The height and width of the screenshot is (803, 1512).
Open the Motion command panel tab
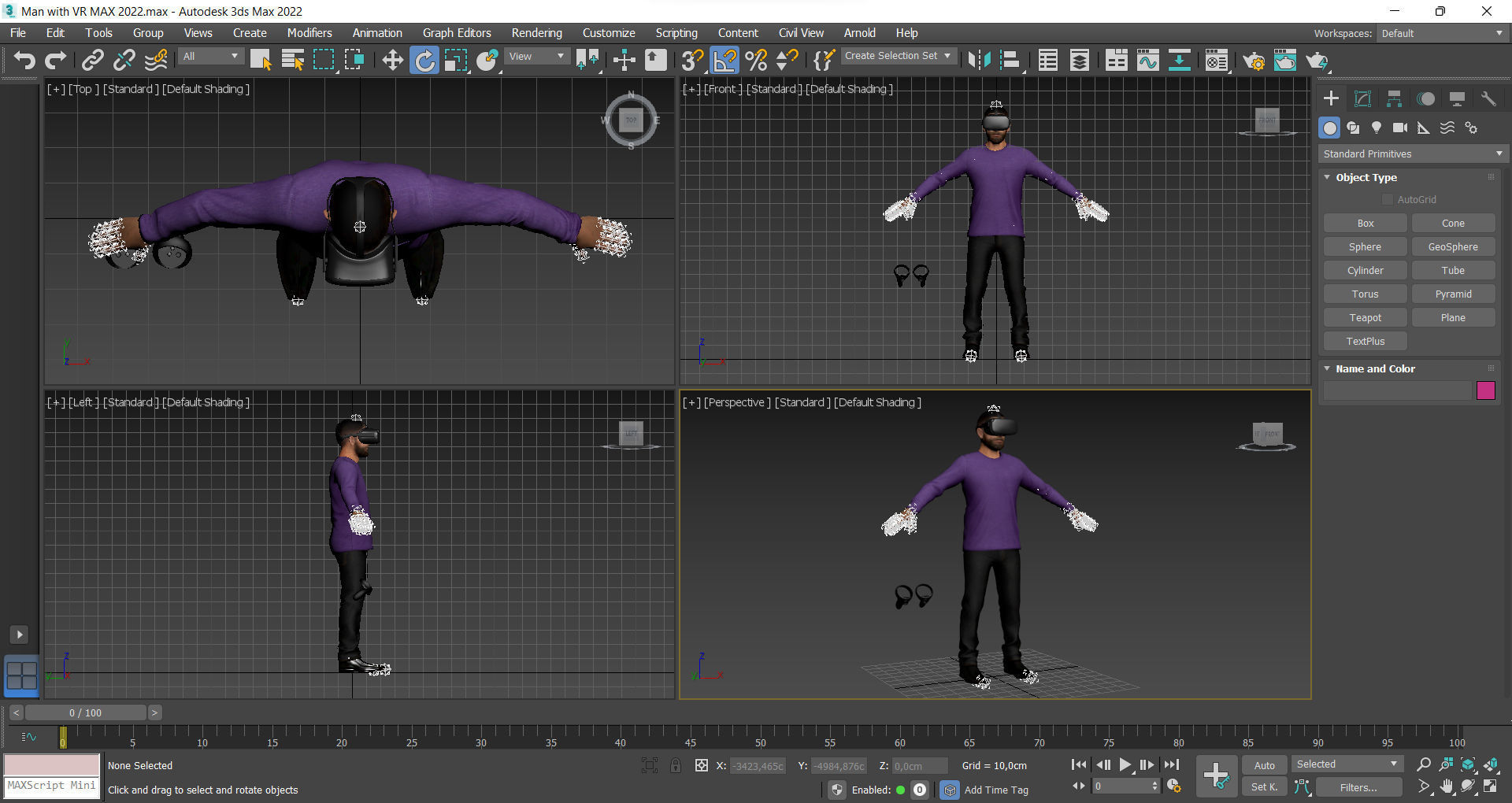pos(1425,98)
